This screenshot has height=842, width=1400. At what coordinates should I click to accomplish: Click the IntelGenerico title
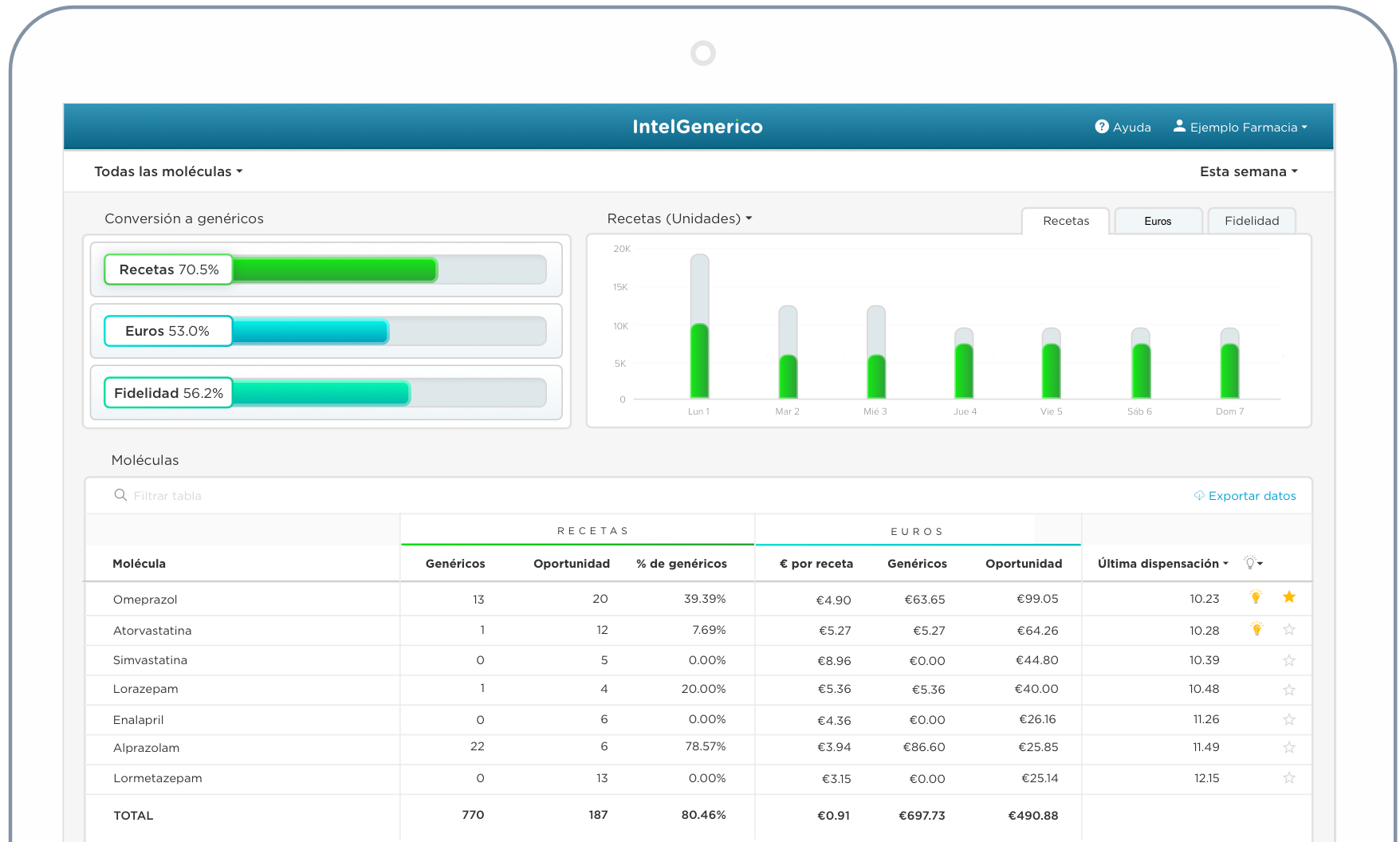coord(698,127)
